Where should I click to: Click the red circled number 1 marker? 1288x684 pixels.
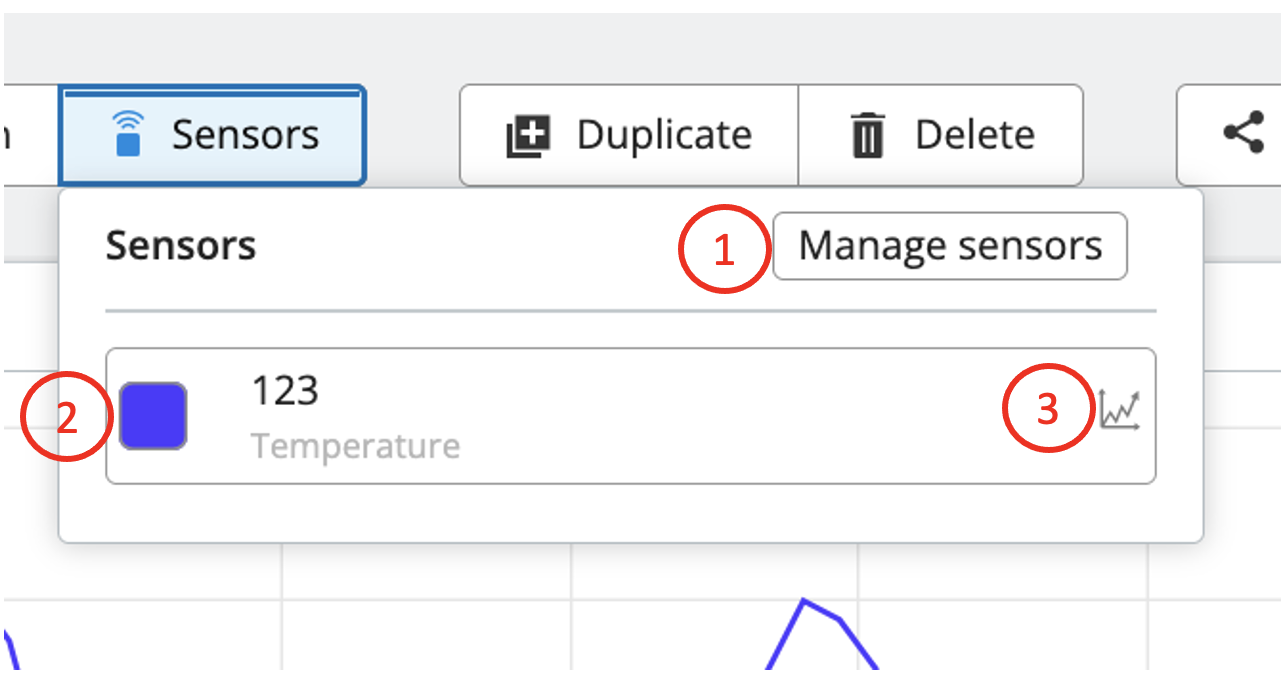pyautogui.click(x=724, y=248)
